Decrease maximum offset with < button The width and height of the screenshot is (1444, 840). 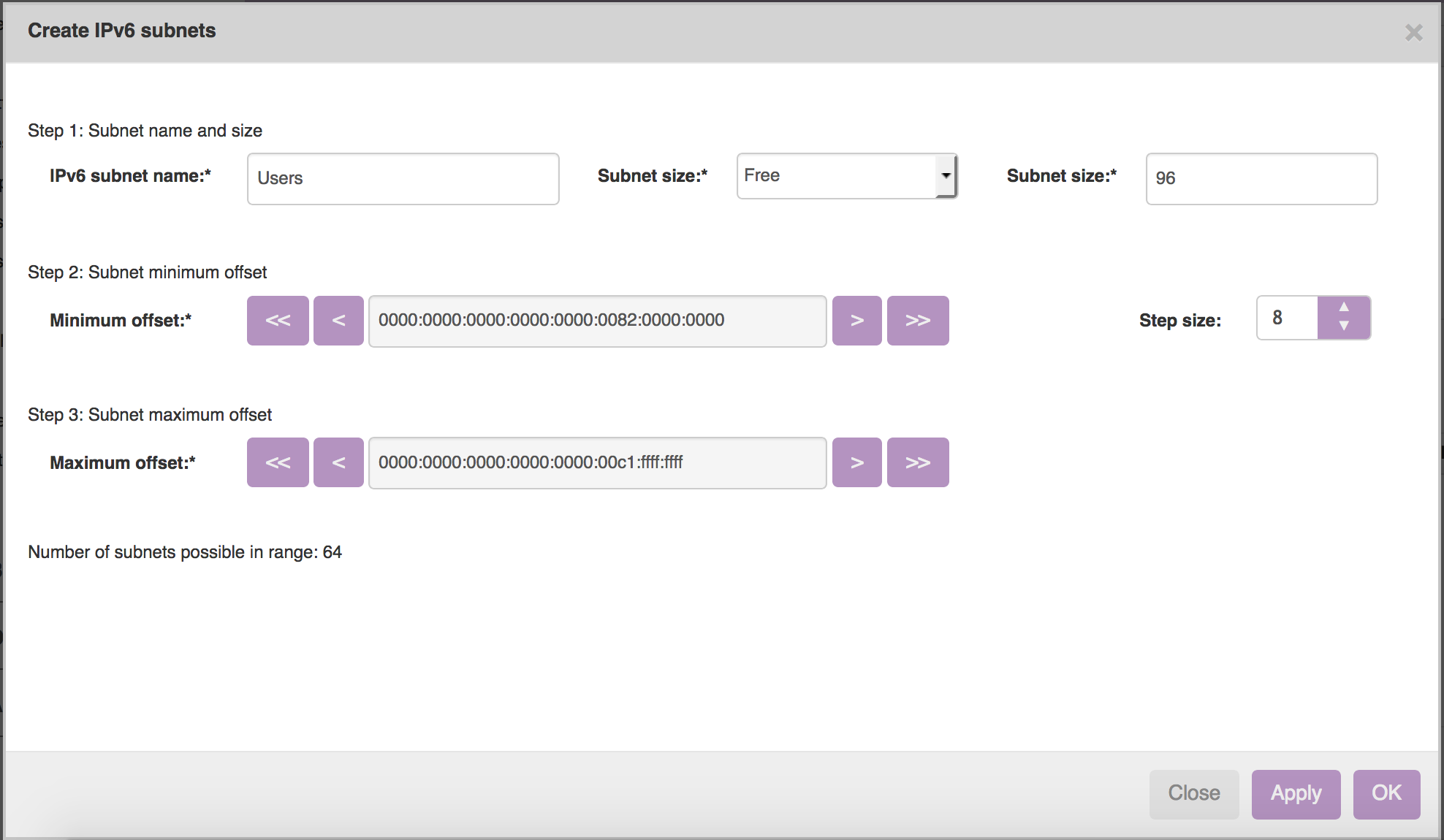338,462
